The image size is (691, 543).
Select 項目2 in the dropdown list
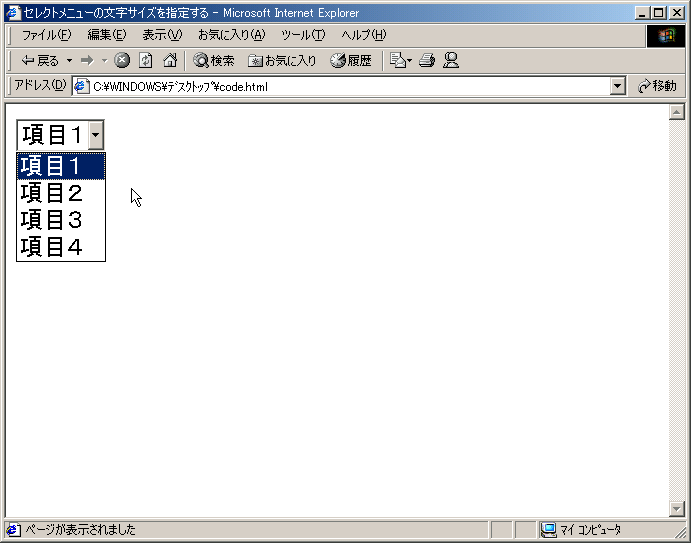pyautogui.click(x=61, y=193)
